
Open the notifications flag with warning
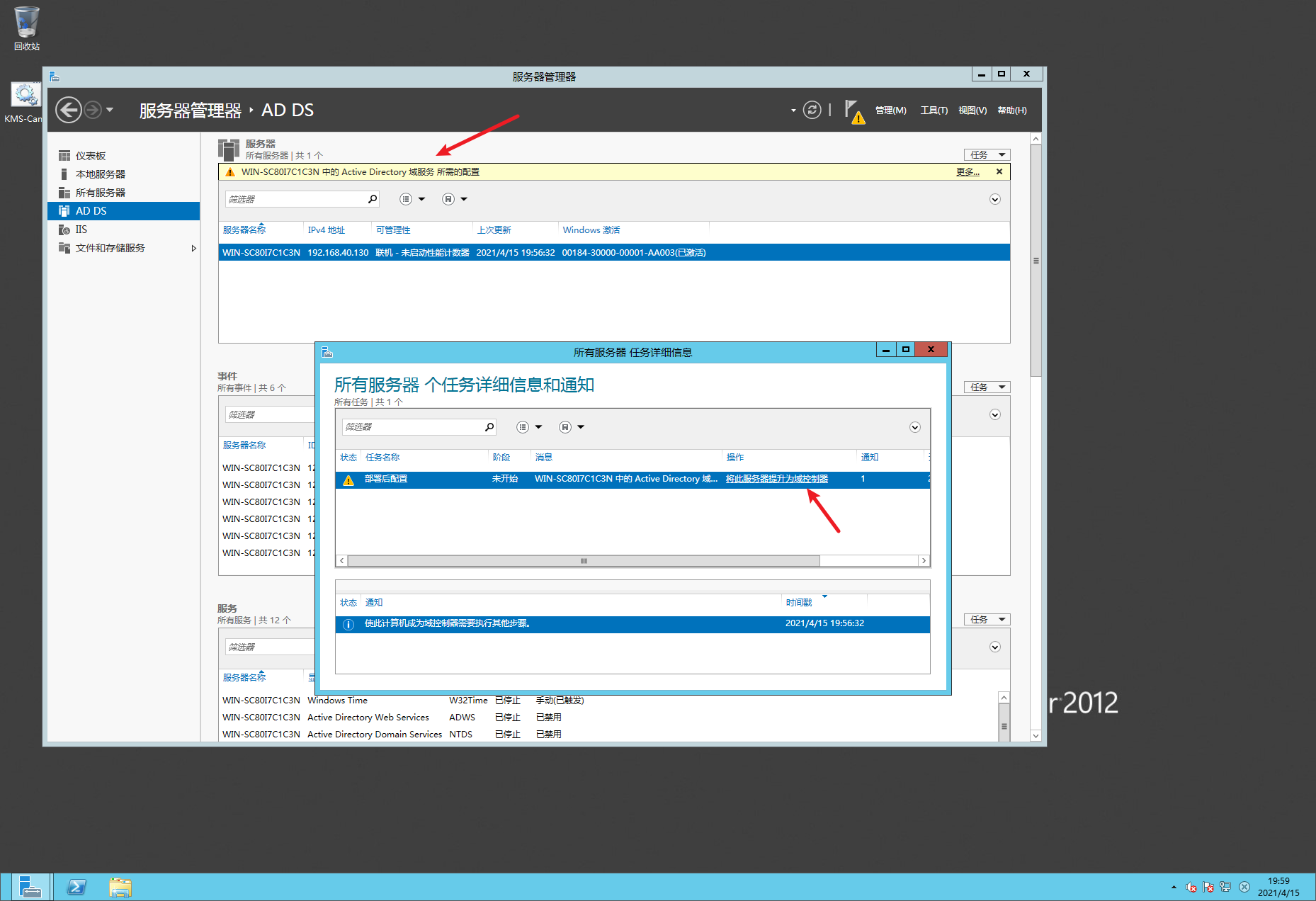(854, 111)
